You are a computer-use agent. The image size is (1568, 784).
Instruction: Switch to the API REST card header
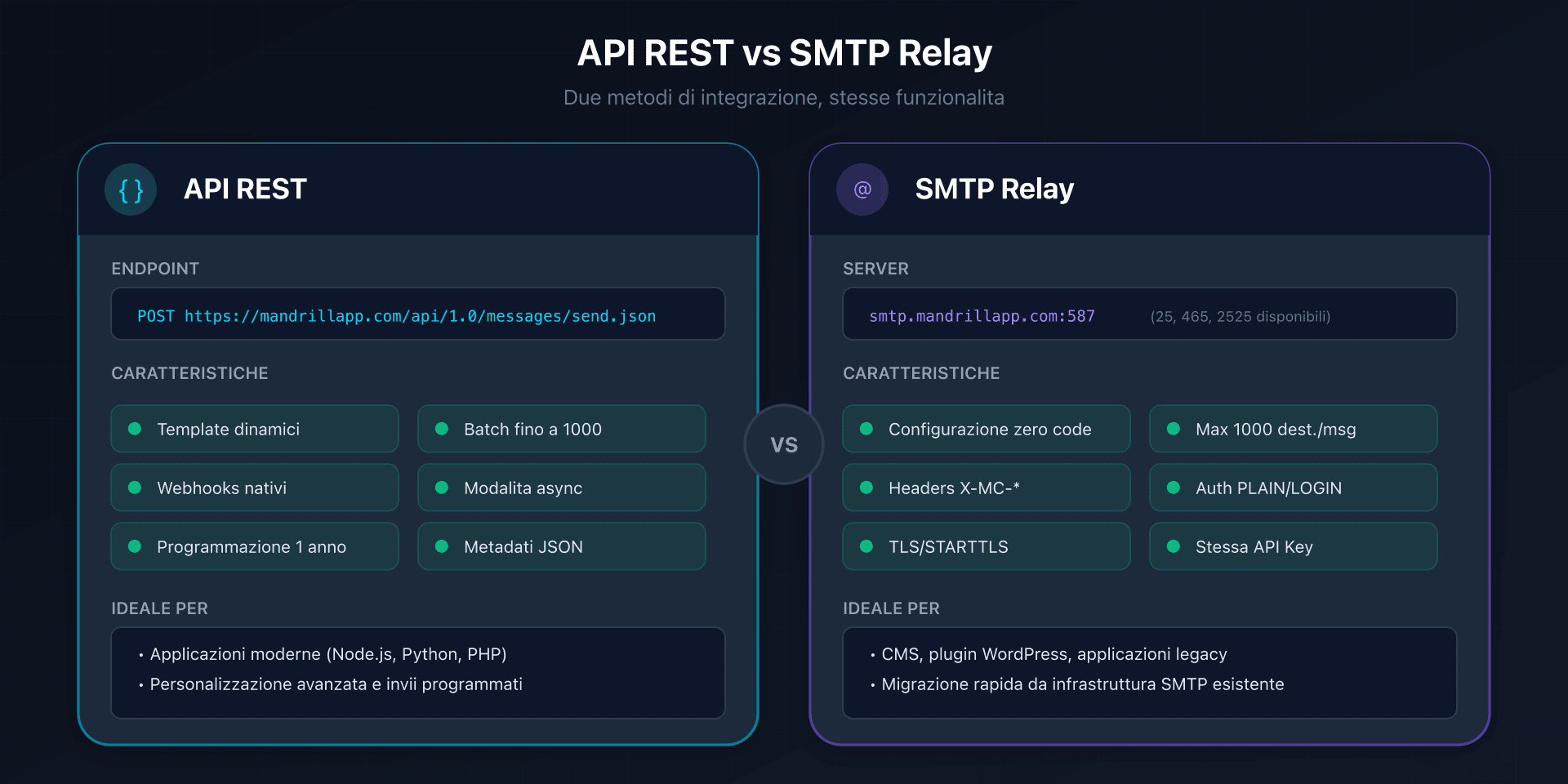(245, 189)
